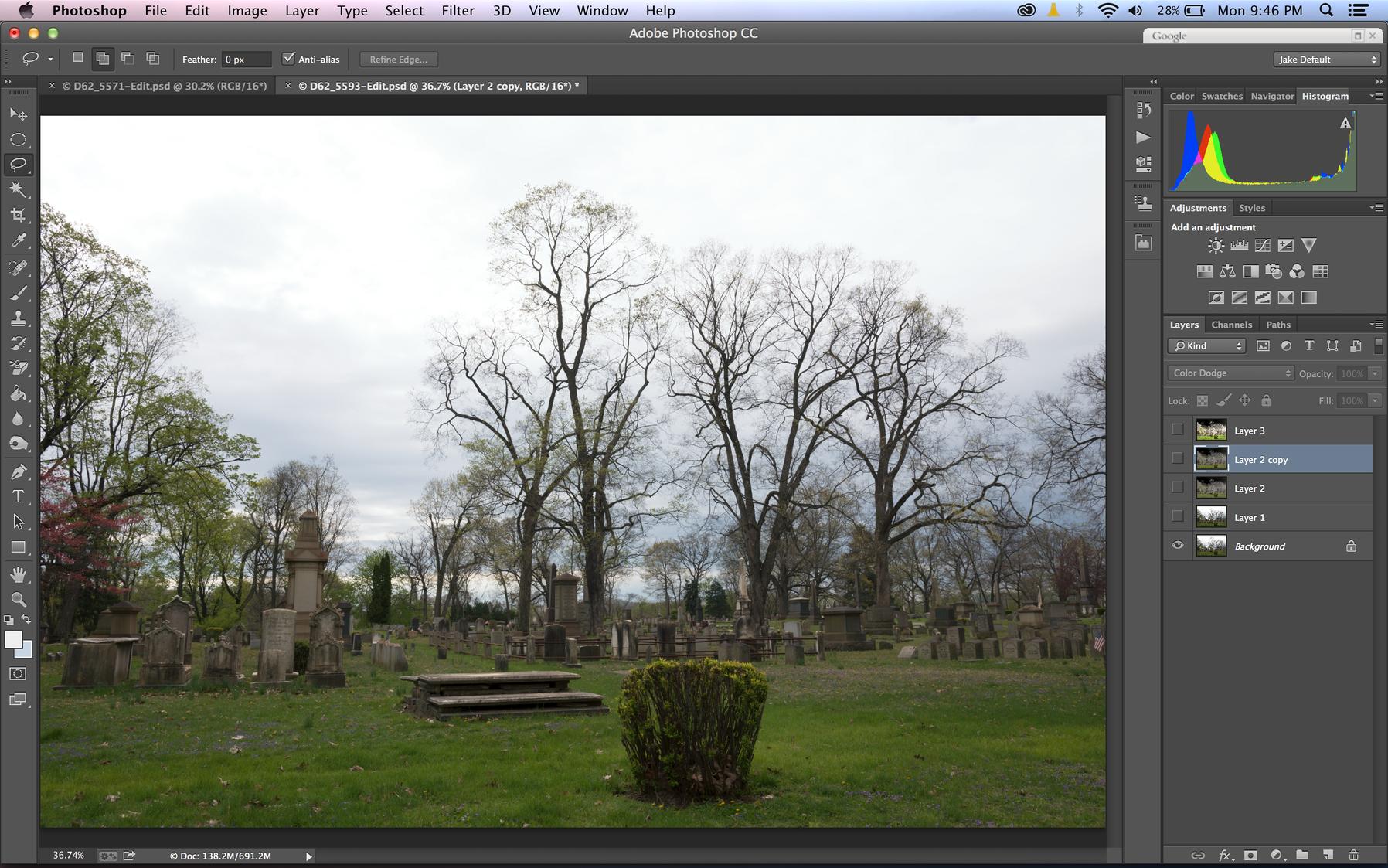Choose the Horizontal Type tool
Image resolution: width=1388 pixels, height=868 pixels.
click(18, 497)
